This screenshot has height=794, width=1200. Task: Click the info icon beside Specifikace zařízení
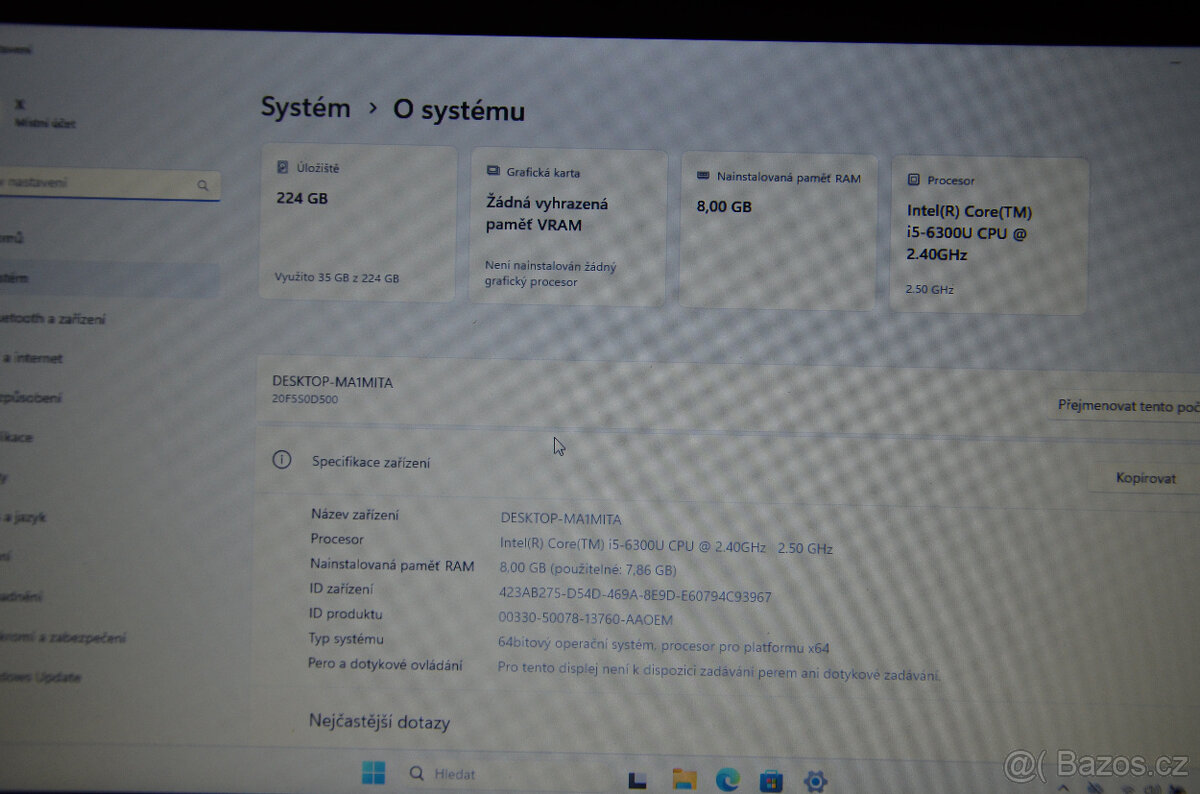[x=281, y=460]
